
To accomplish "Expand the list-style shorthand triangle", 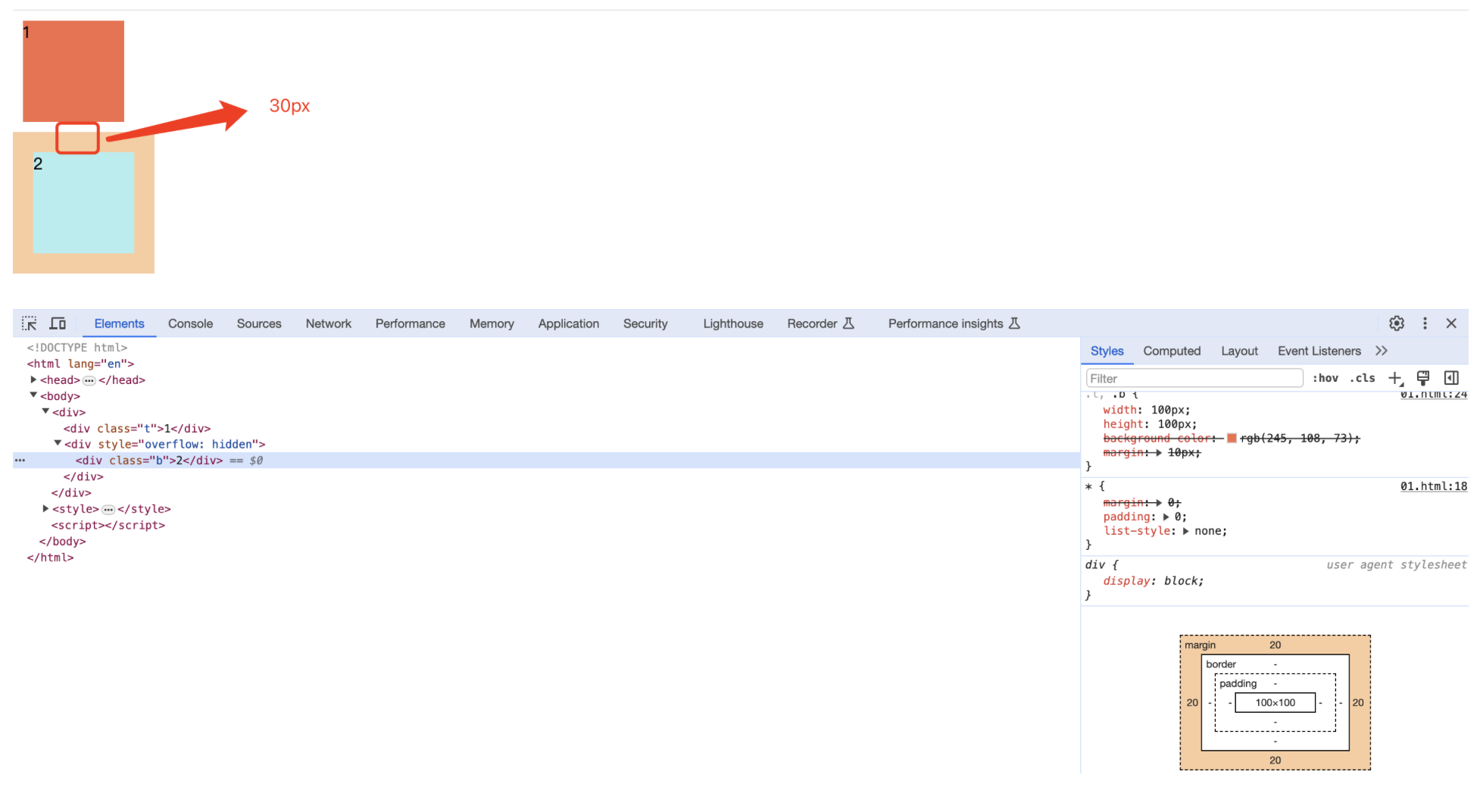I will 1185,531.
